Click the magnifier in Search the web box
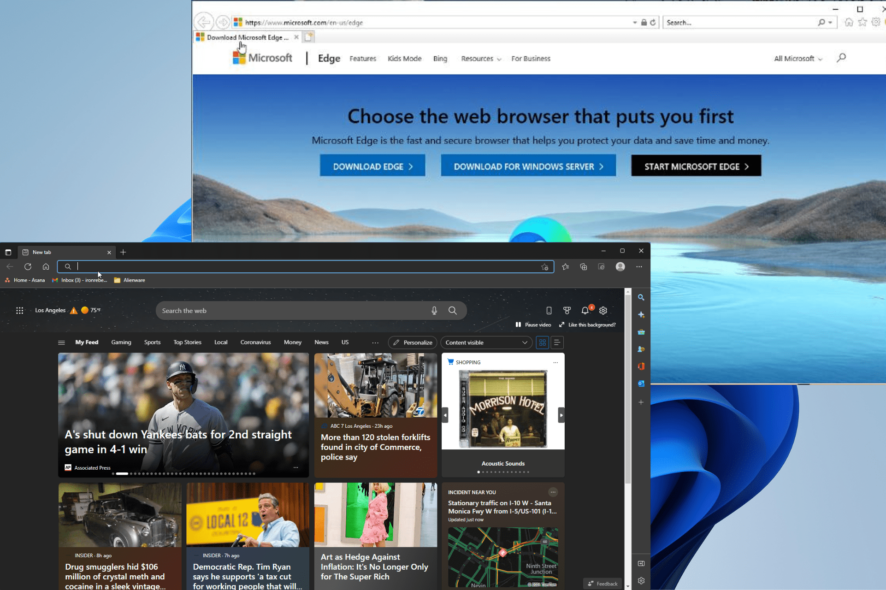 453,310
